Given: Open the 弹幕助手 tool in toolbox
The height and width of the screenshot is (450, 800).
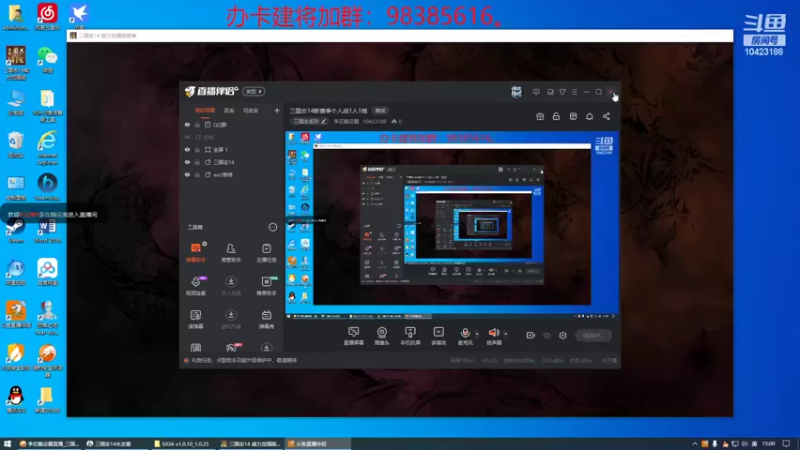Looking at the screenshot, I should click(195, 252).
